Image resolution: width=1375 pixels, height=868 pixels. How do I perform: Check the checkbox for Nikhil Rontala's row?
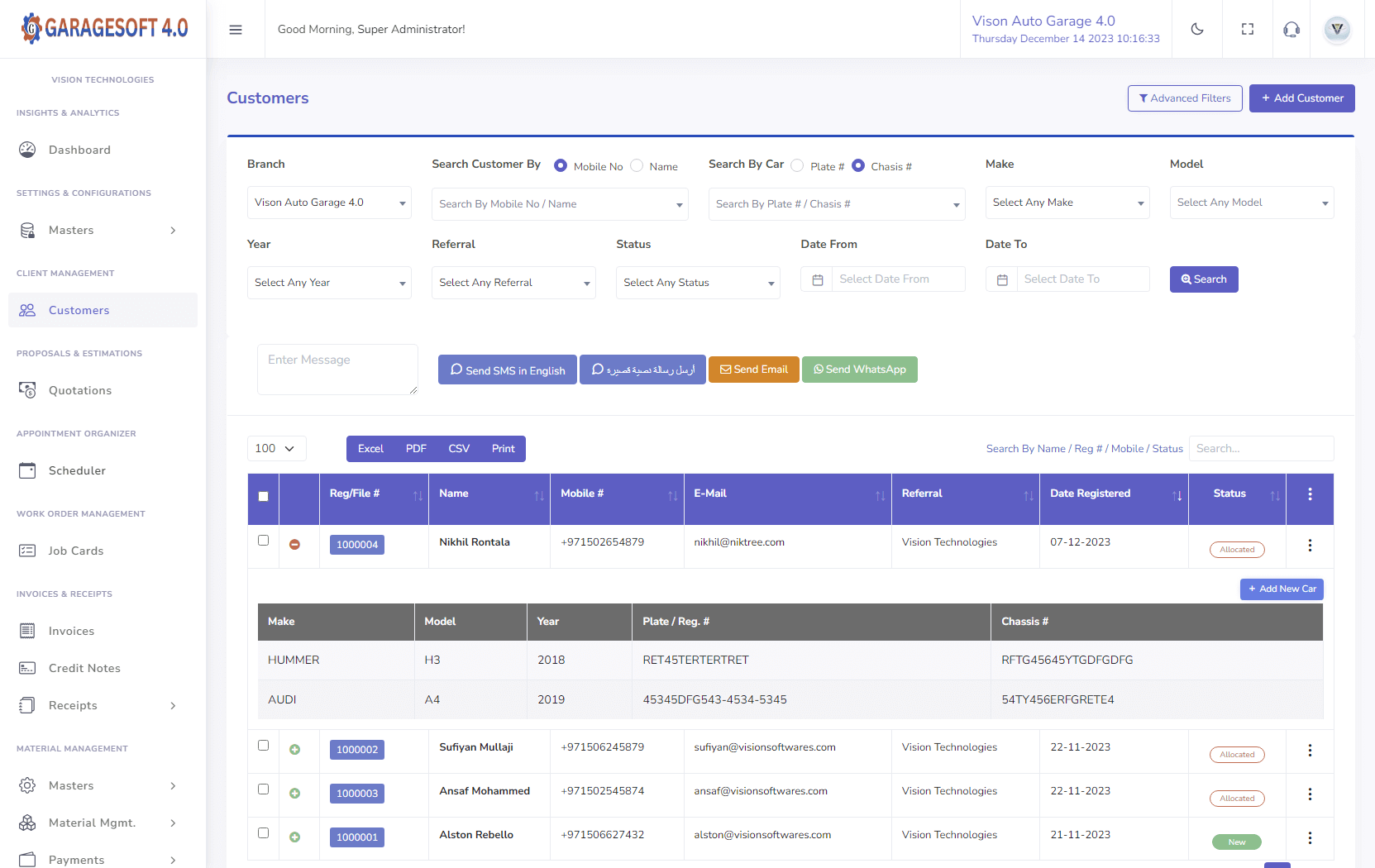pos(263,539)
